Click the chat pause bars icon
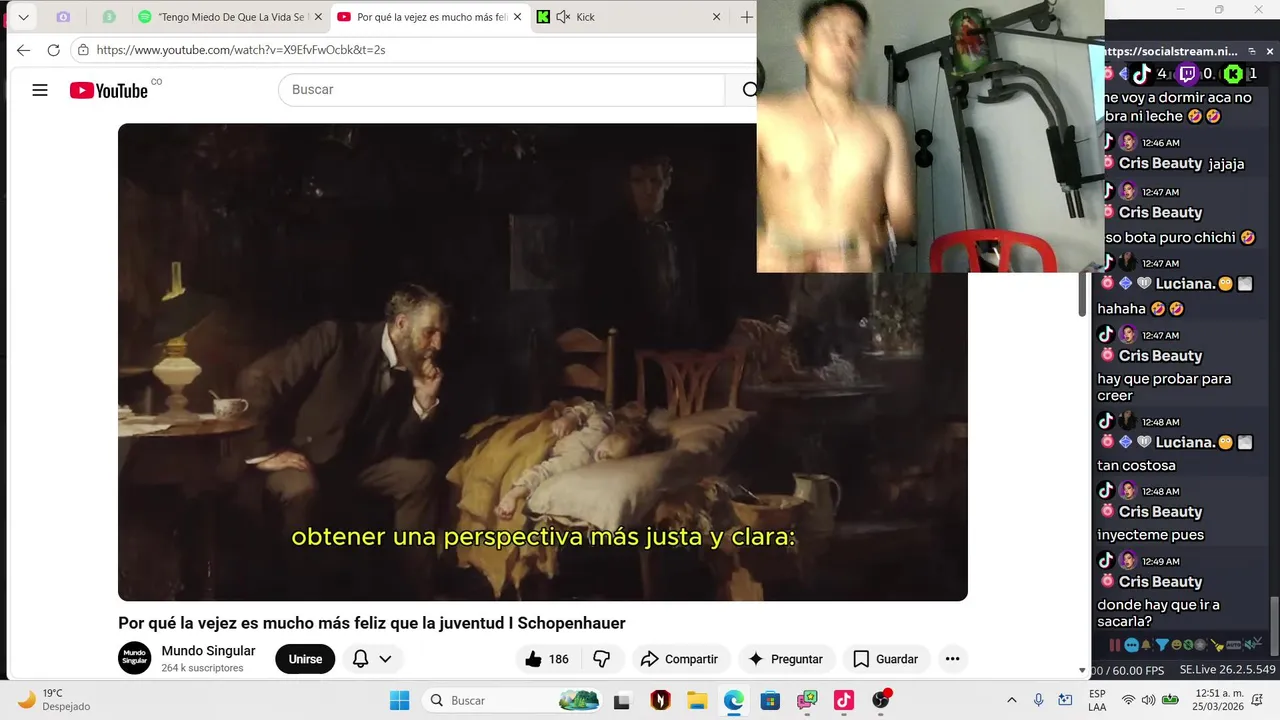 coord(1114,646)
